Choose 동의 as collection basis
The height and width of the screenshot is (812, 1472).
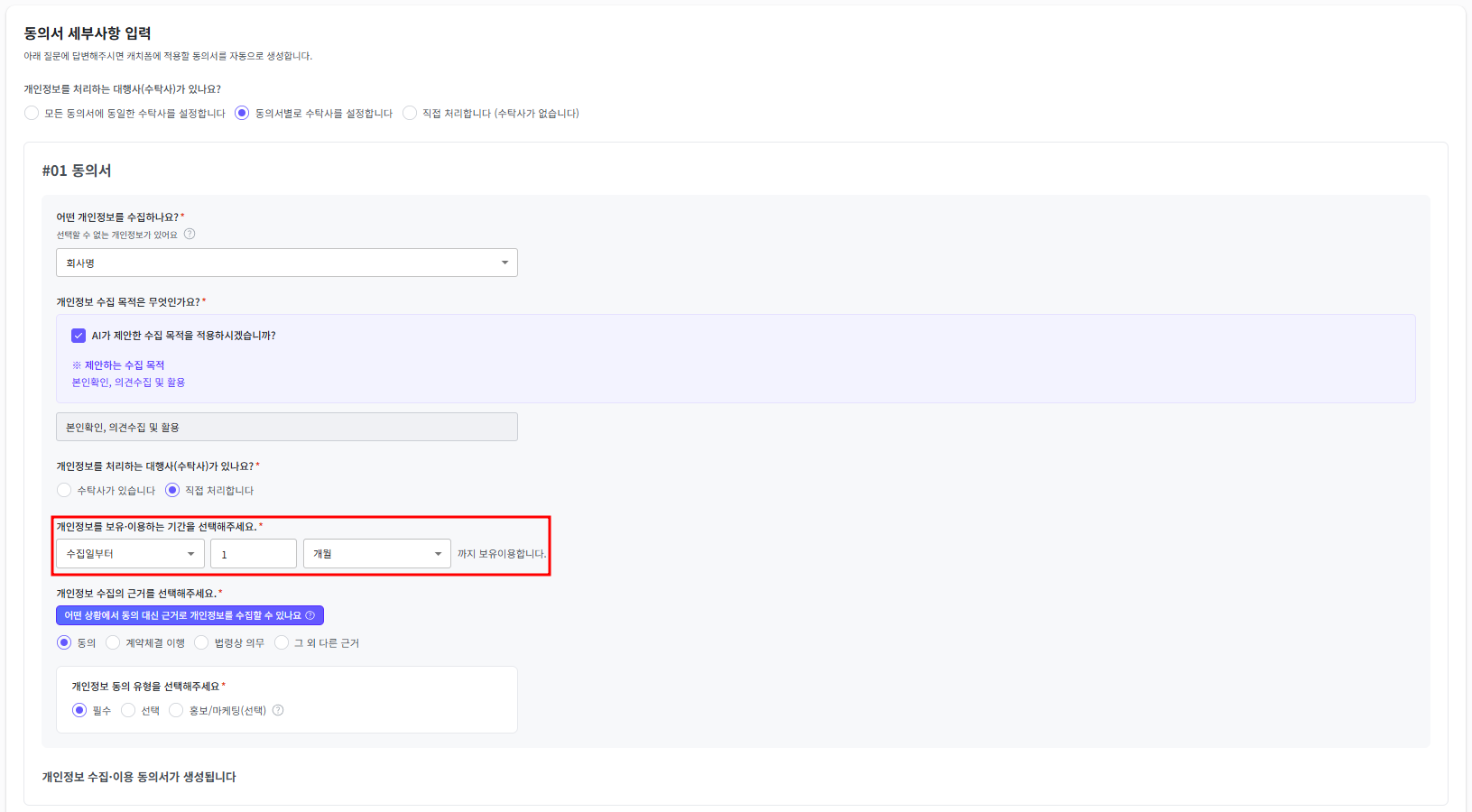64,642
